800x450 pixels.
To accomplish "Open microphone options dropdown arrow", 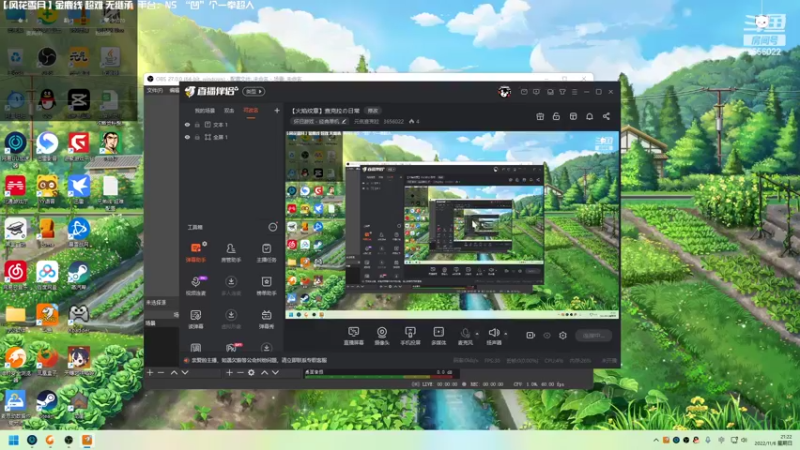I will pyautogui.click(x=477, y=334).
